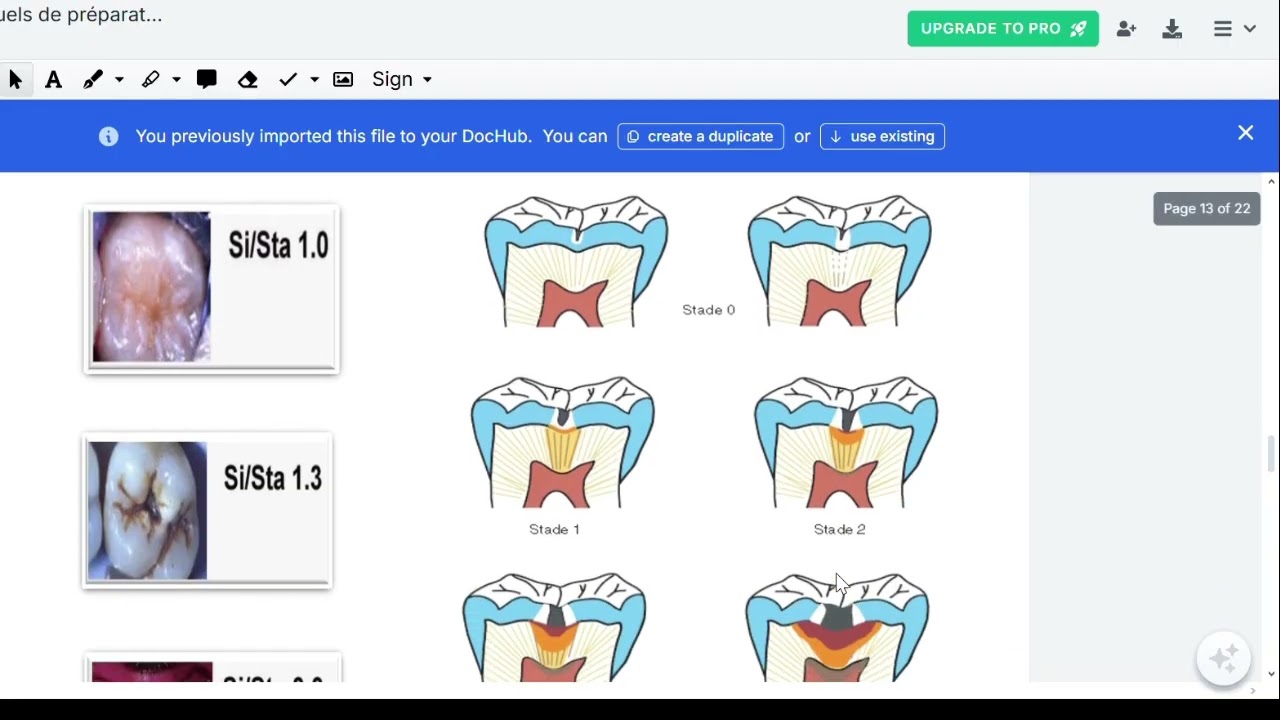The height and width of the screenshot is (720, 1280).
Task: Click create a duplicate button
Action: 700,137
